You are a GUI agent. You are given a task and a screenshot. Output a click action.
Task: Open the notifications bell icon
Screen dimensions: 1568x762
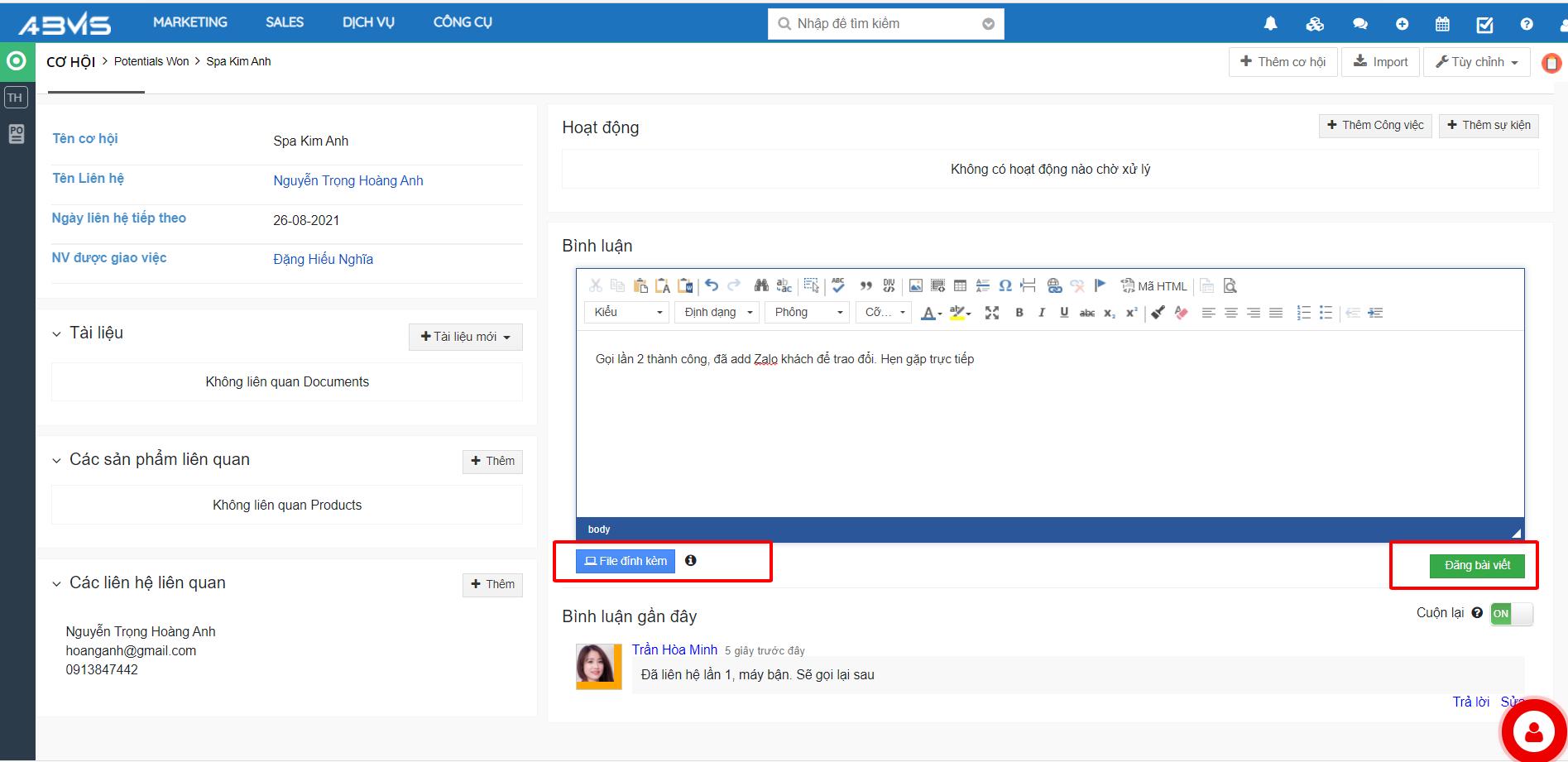coord(1270,24)
